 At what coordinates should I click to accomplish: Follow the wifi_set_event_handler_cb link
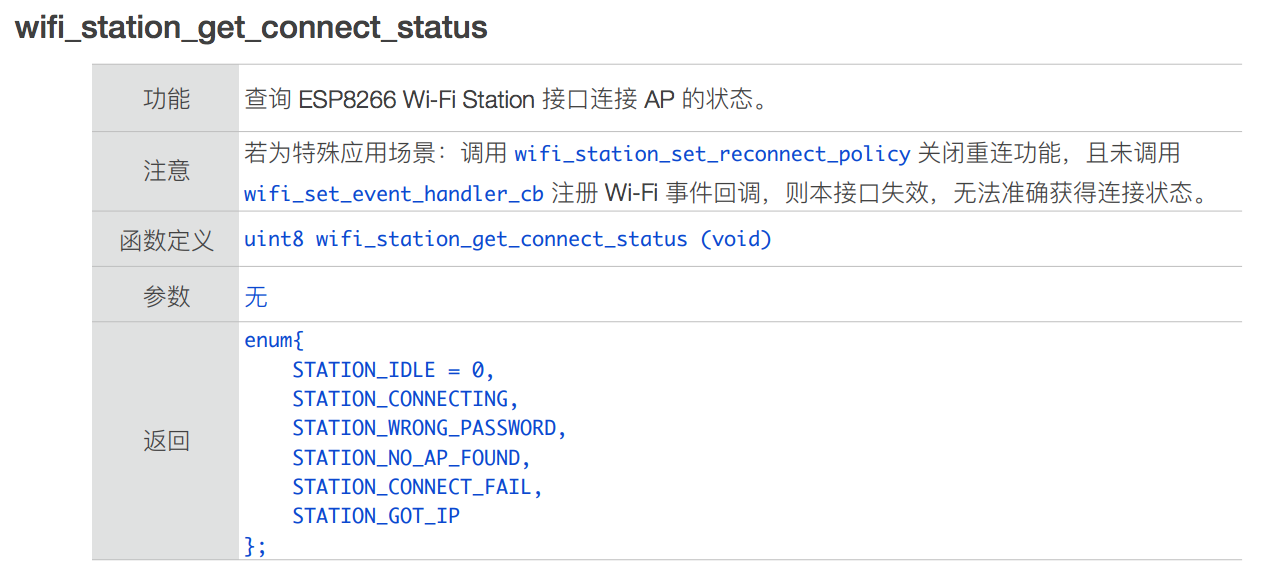tap(393, 194)
